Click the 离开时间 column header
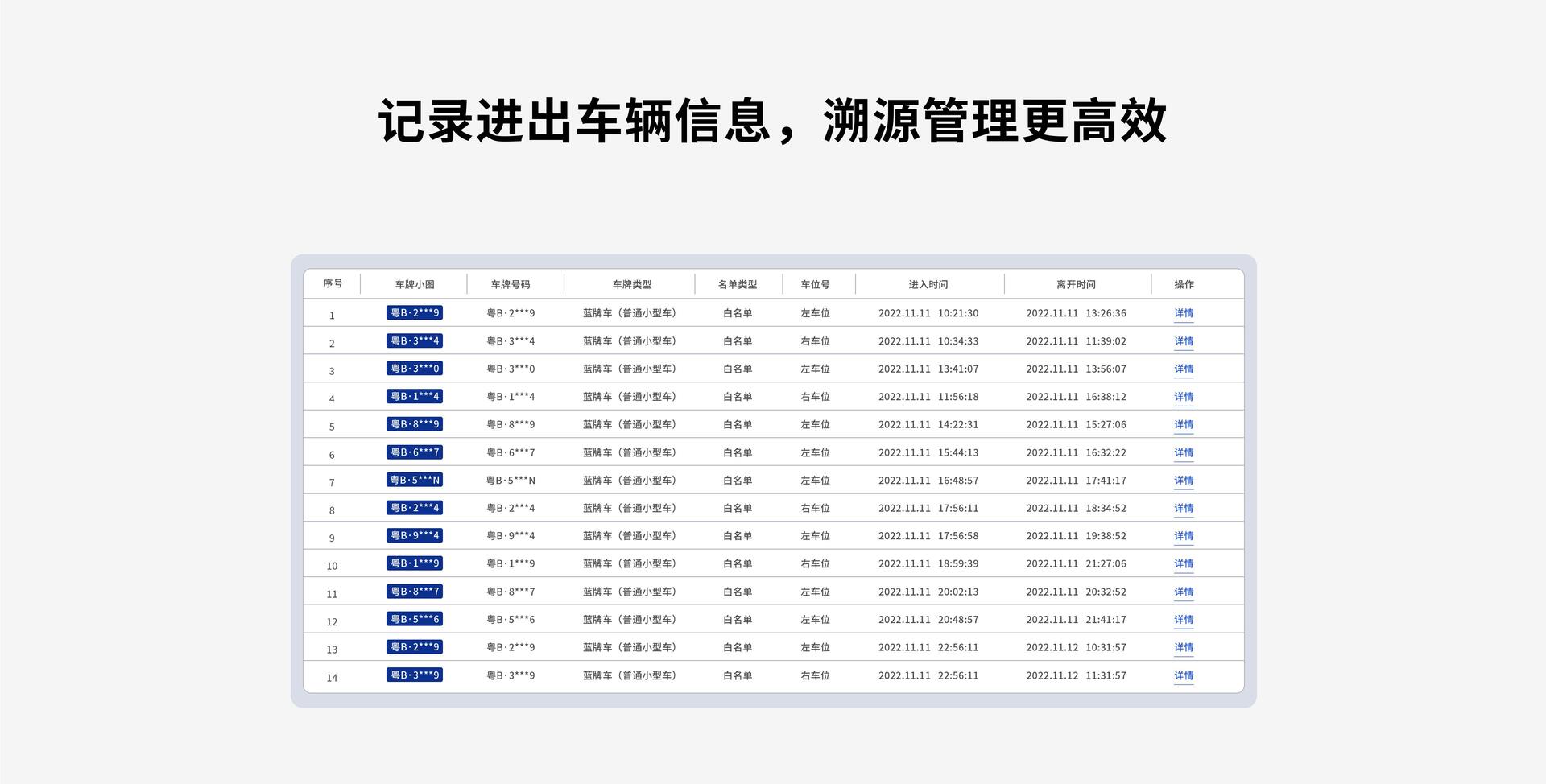 pos(1076,284)
